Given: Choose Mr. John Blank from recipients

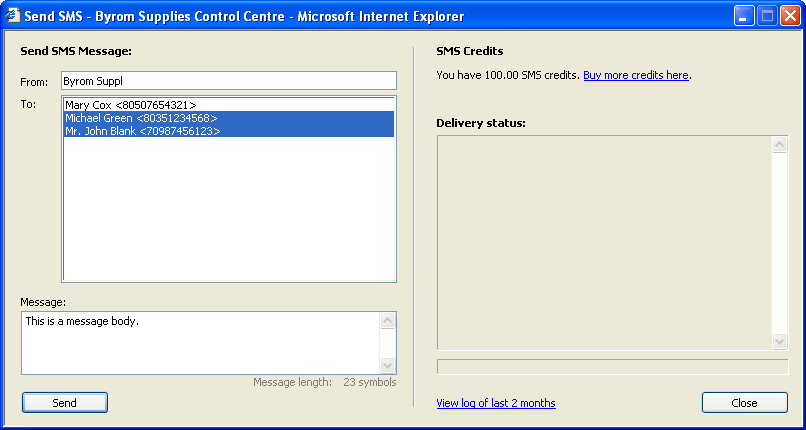Looking at the screenshot, I should point(143,131).
